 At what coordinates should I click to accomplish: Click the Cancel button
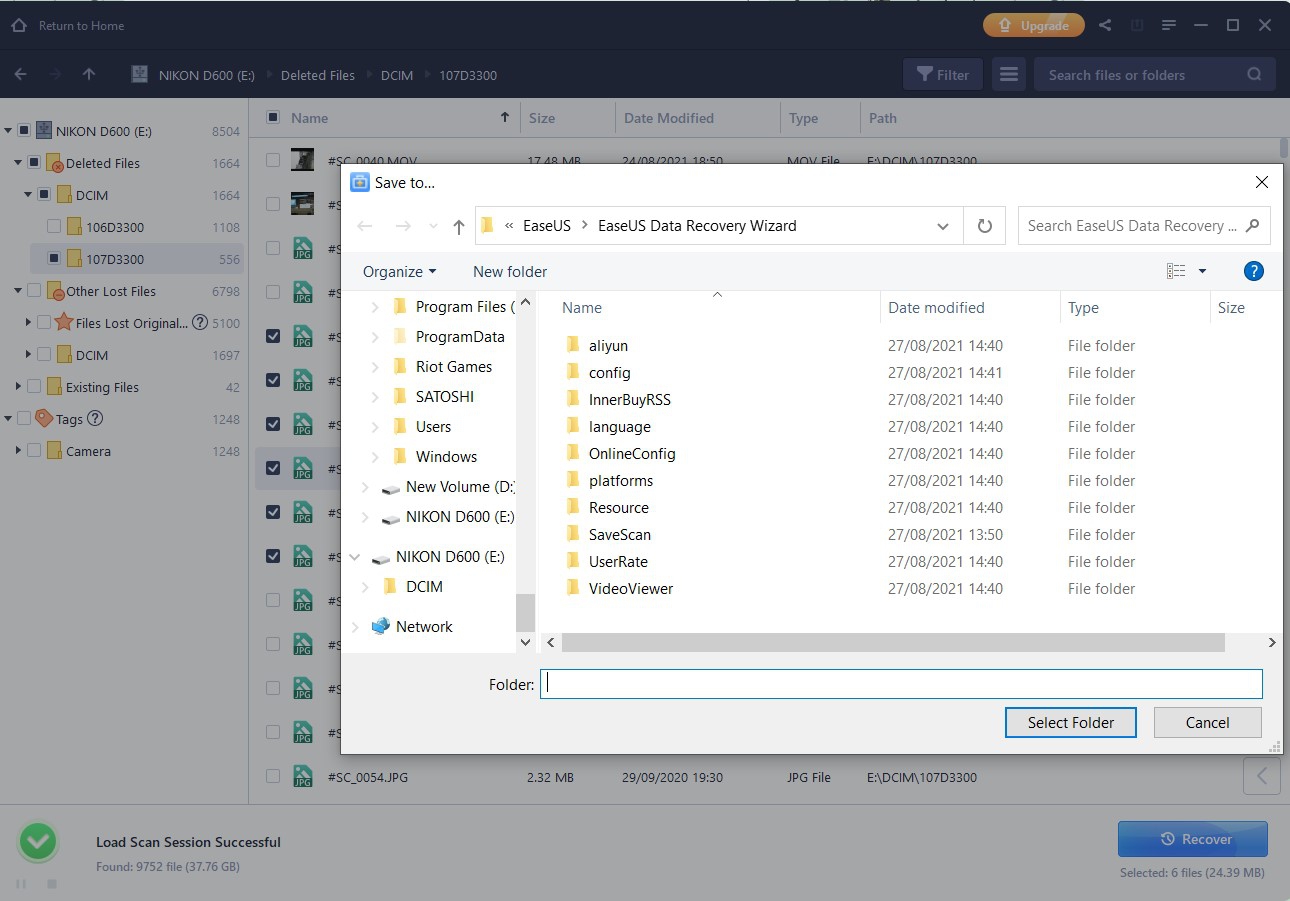pos(1207,723)
